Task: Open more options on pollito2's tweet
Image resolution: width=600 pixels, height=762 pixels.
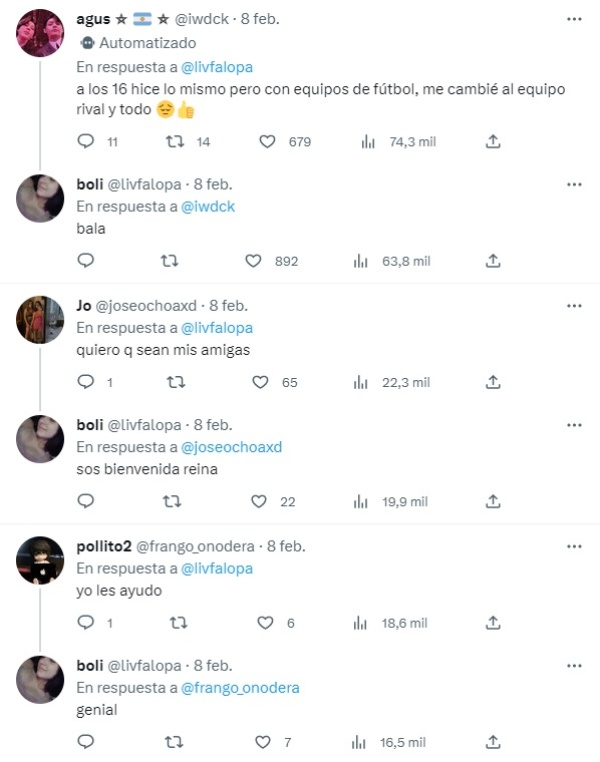Action: [574, 546]
